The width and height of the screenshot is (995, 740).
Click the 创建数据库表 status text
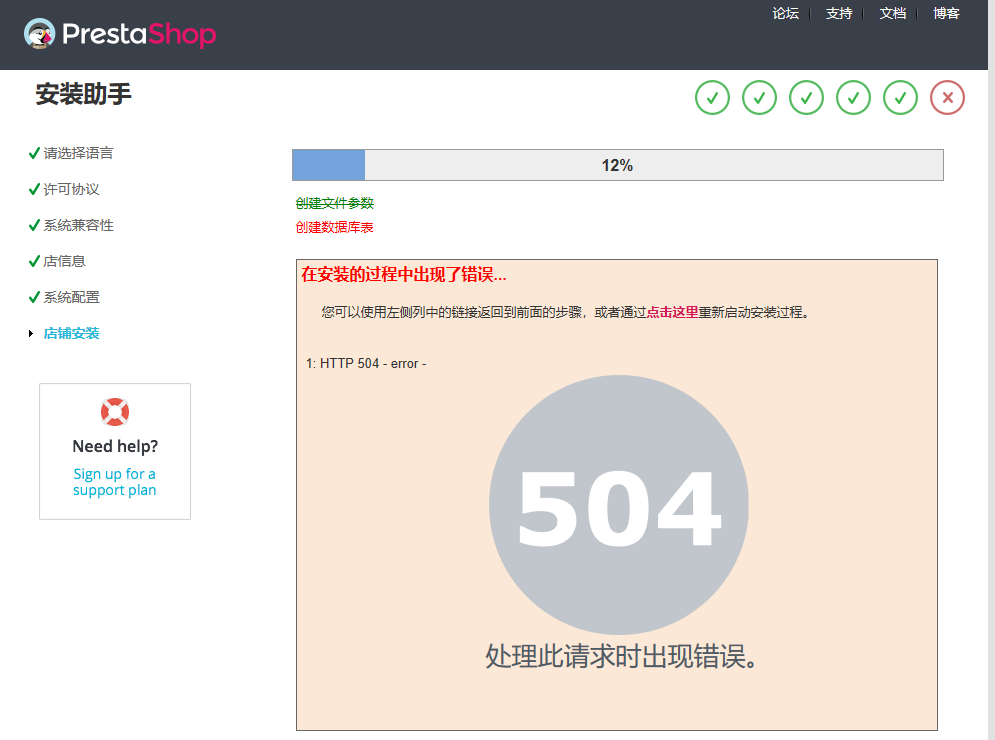tap(334, 227)
